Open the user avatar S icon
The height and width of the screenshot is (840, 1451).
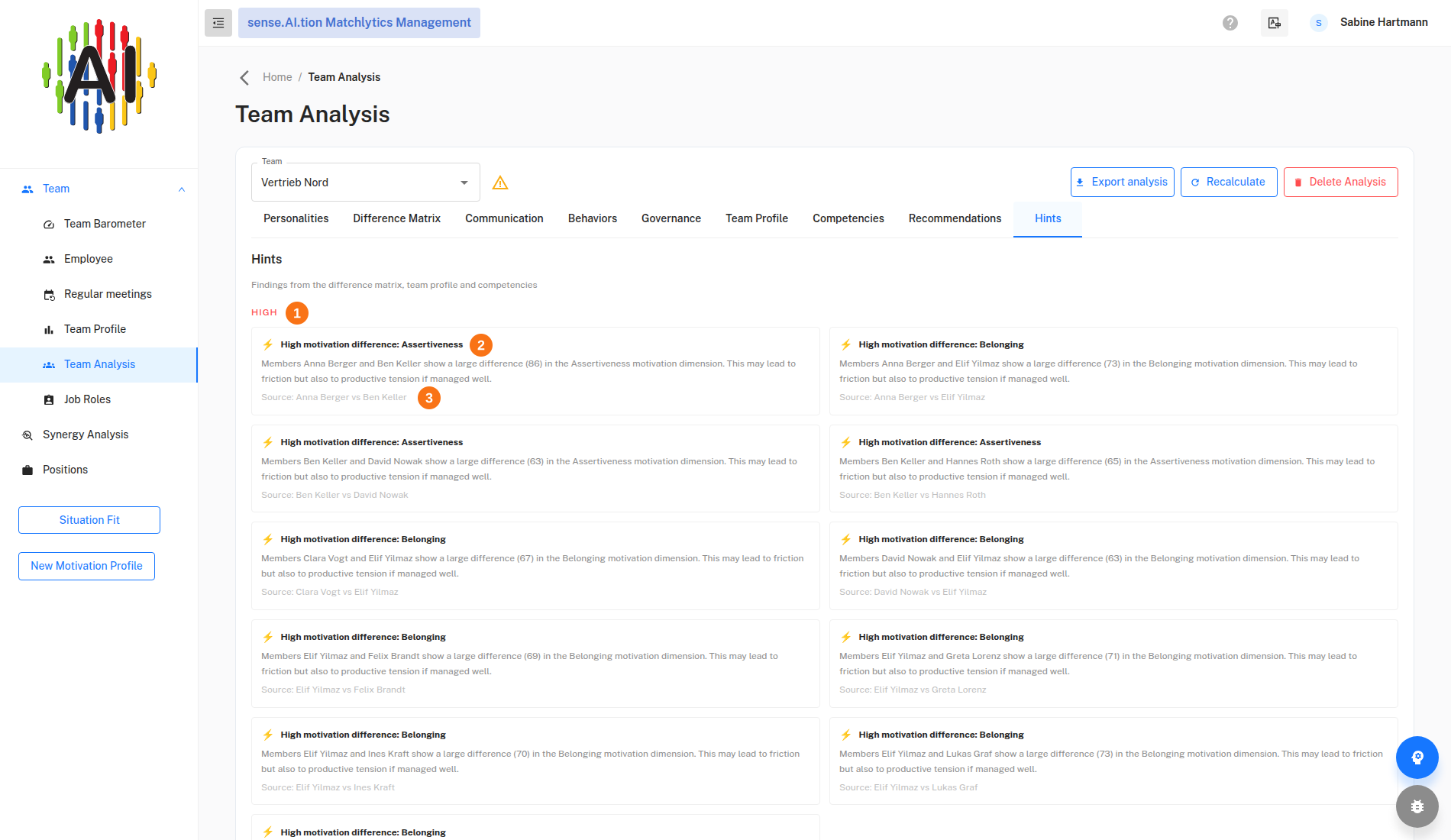coord(1318,23)
